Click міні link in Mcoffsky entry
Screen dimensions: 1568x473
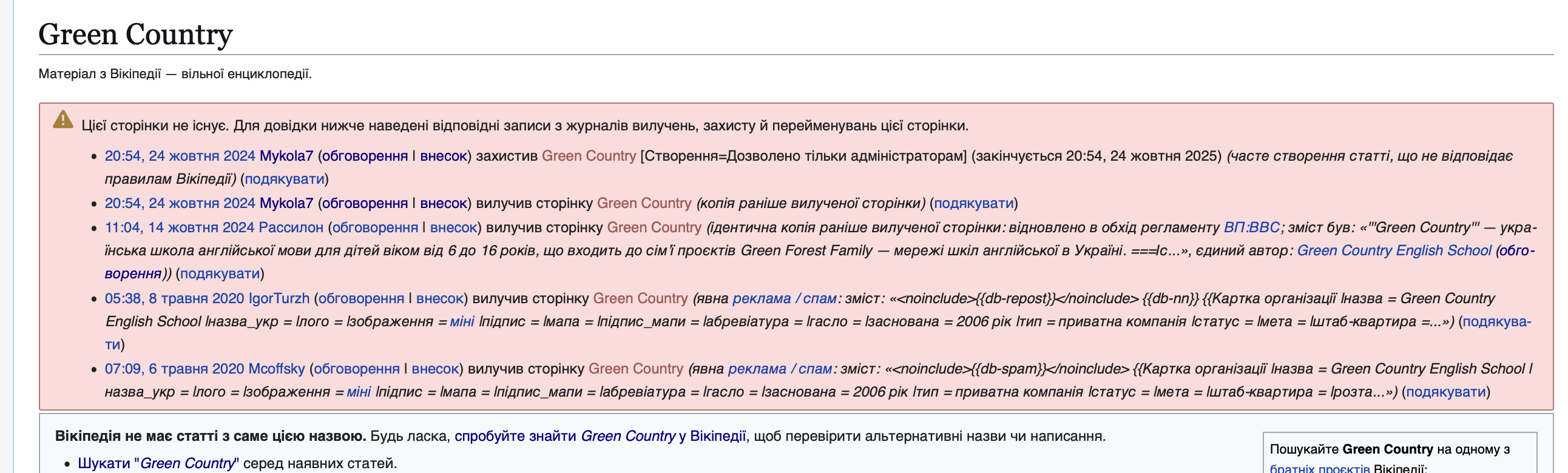click(x=359, y=392)
